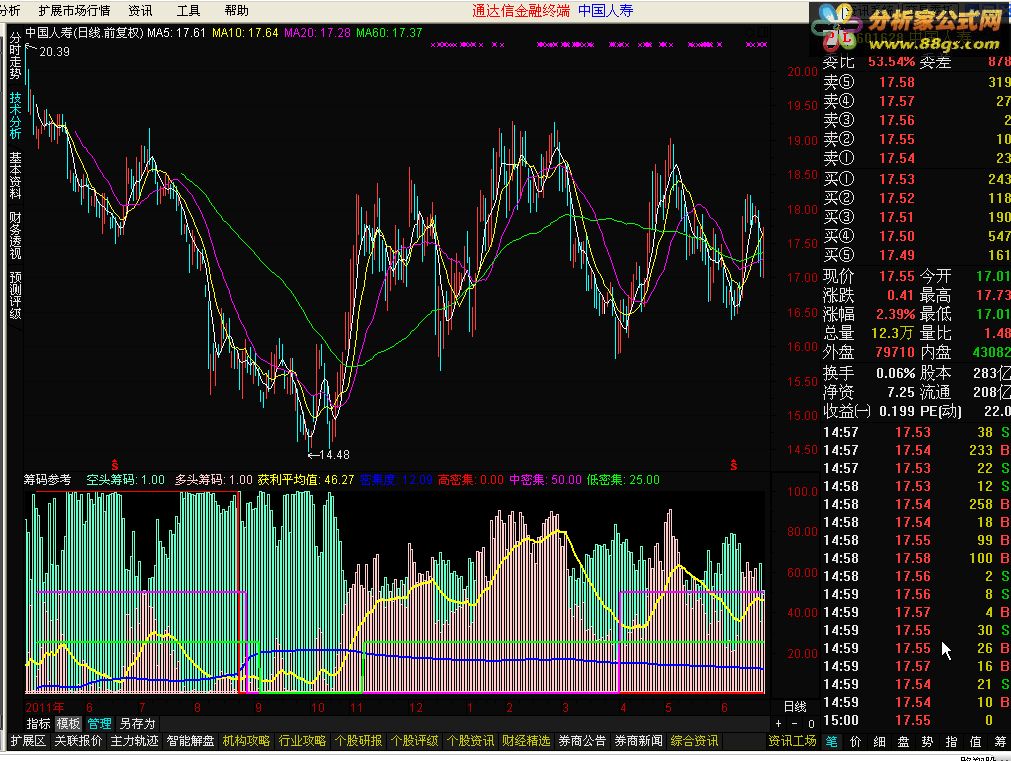Click the MA5: 17.61 indicator label
This screenshot has width=1011, height=761.
pos(176,33)
